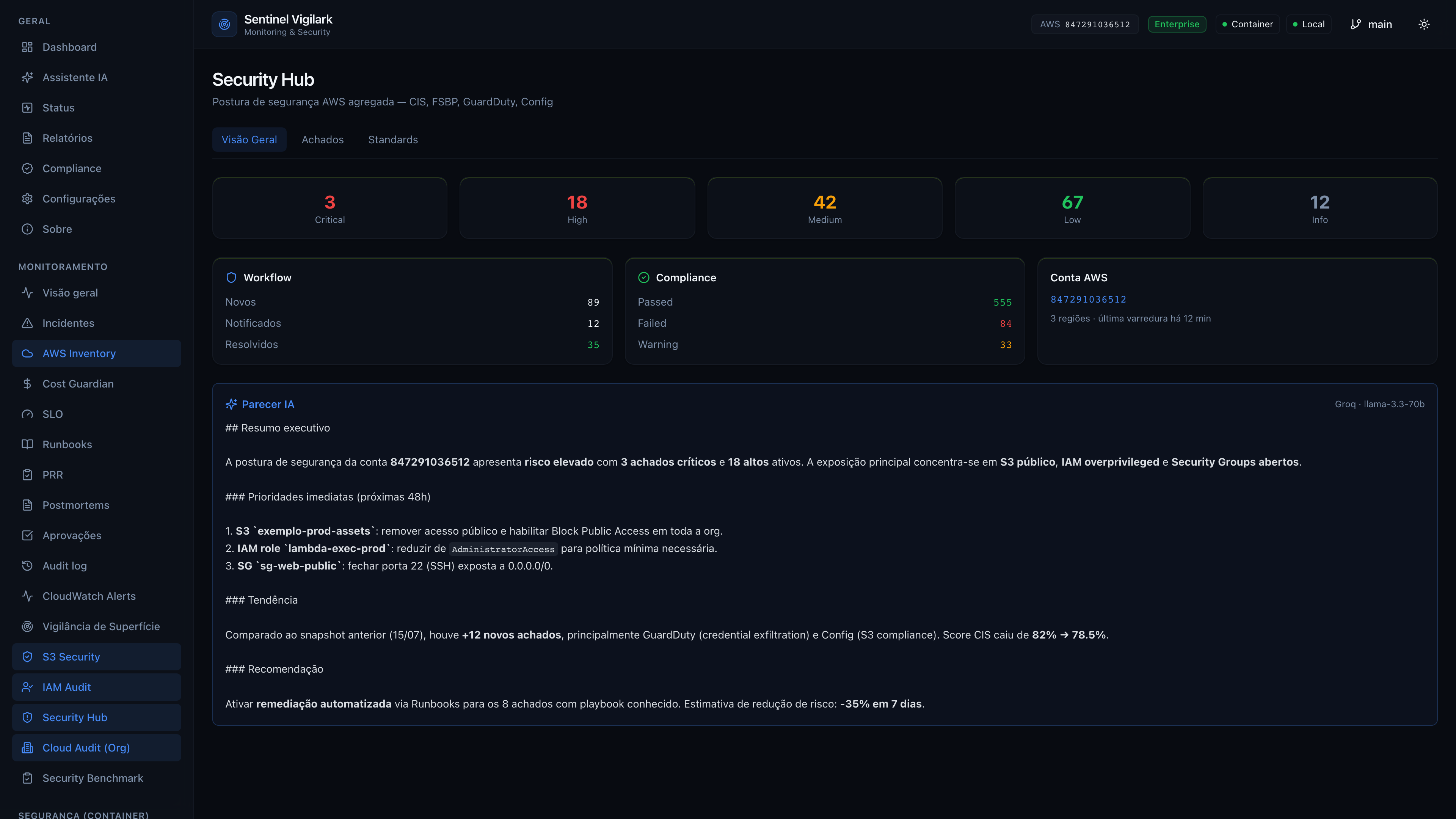Click the Postmortems file icon
The image size is (1456, 819).
pos(27,505)
